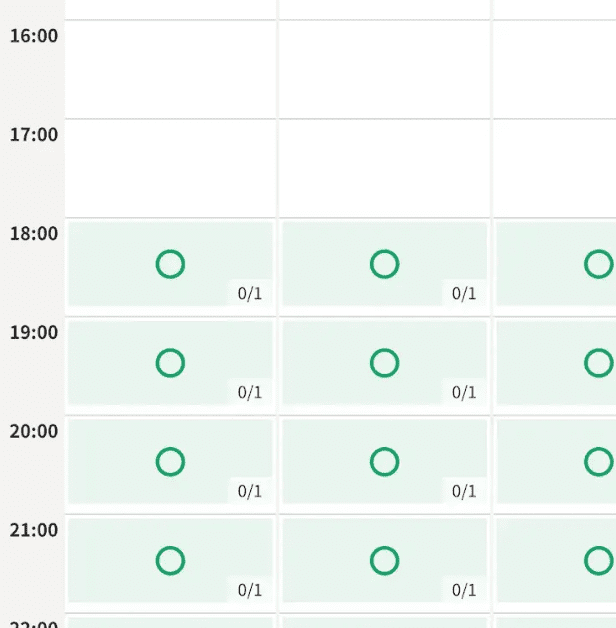The image size is (616, 628).
Task: Choose the 19:00 circle in the middle column
Action: click(384, 363)
